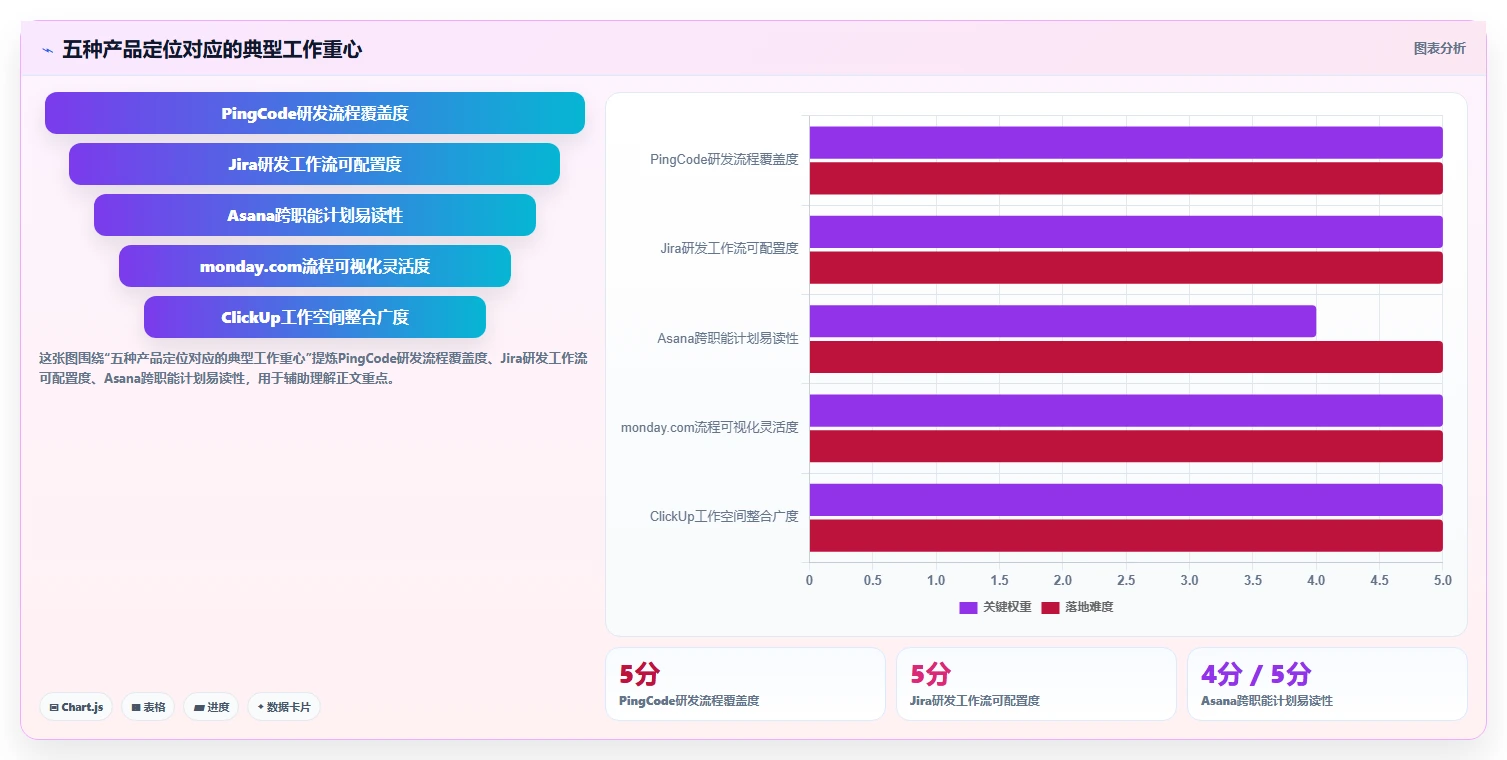1507x760 pixels.
Task: Click the 4分 / 5分 Asana data card
Action: point(1327,684)
